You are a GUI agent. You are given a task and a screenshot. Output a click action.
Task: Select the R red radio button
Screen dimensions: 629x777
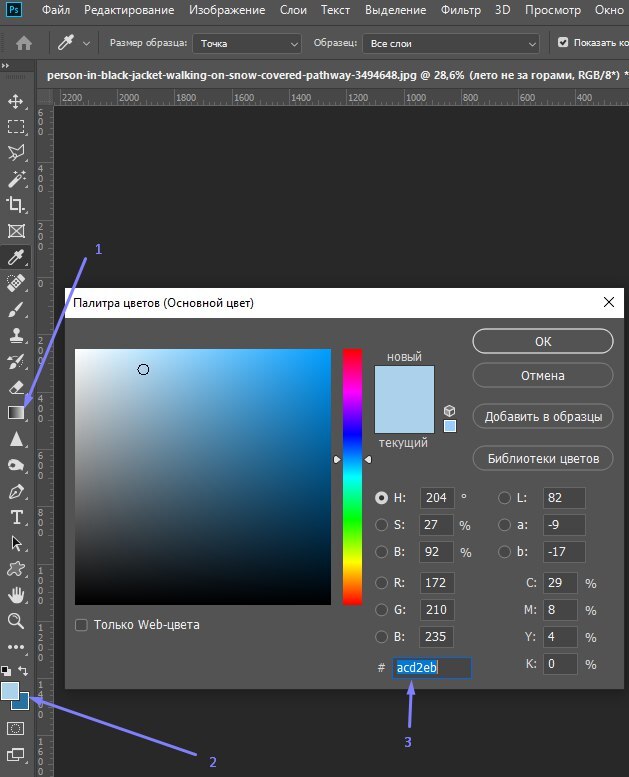point(381,583)
